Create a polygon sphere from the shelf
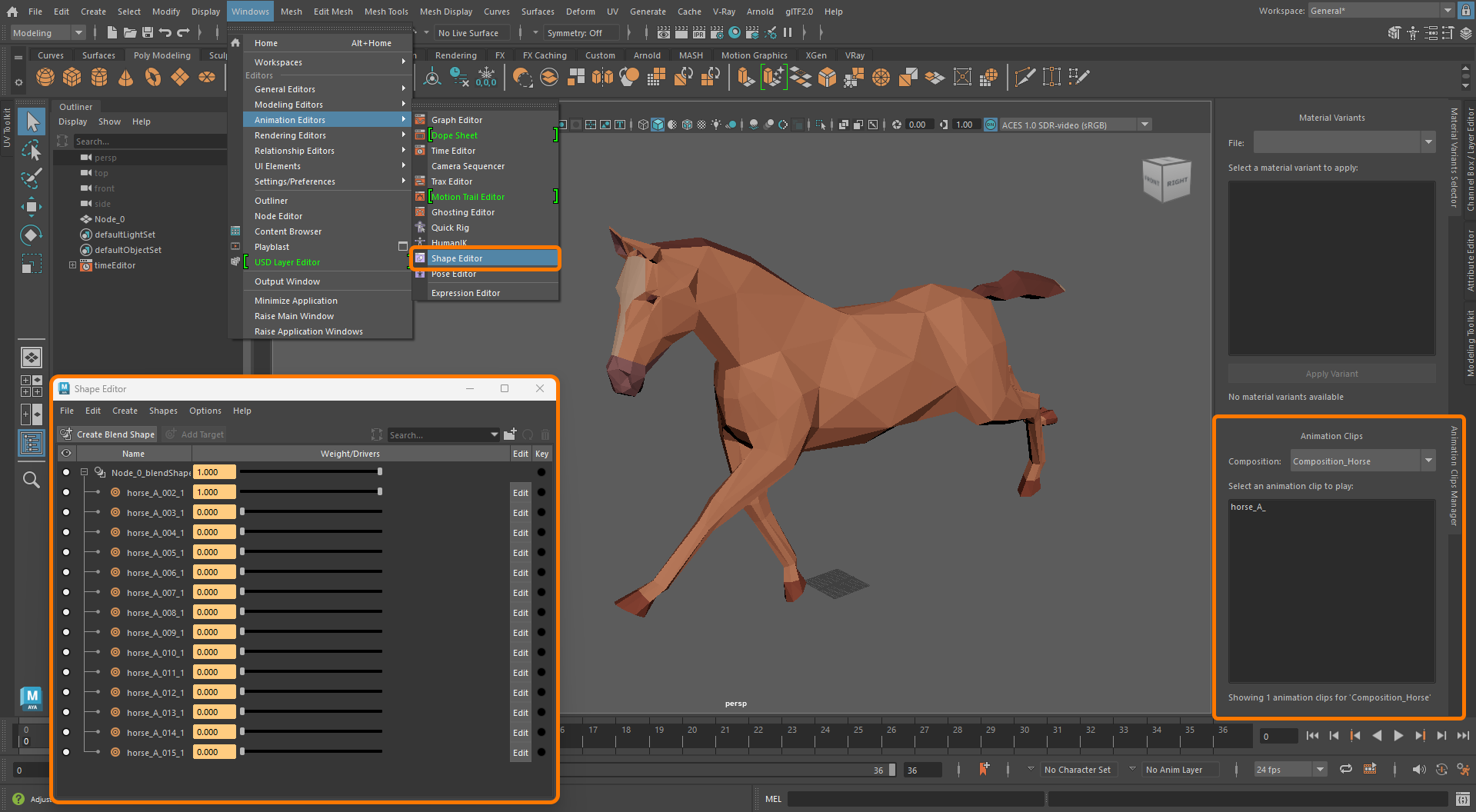Viewport: 1476px width, 812px height. pos(45,77)
